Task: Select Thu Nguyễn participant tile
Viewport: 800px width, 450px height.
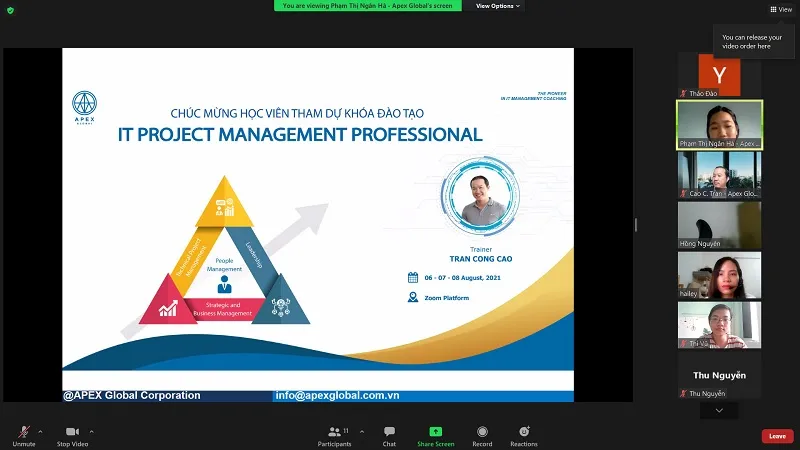Action: 719,376
